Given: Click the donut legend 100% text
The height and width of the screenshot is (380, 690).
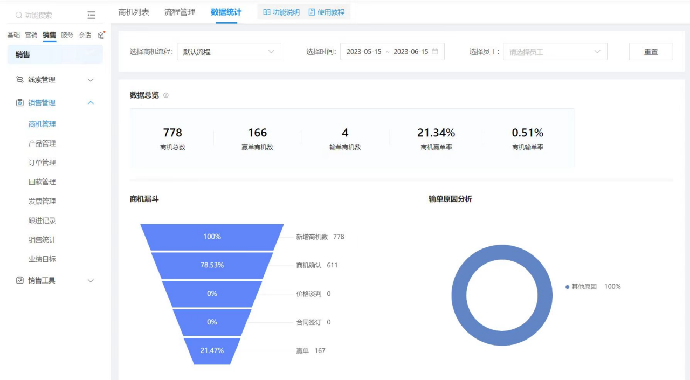Looking at the screenshot, I should 612,287.
